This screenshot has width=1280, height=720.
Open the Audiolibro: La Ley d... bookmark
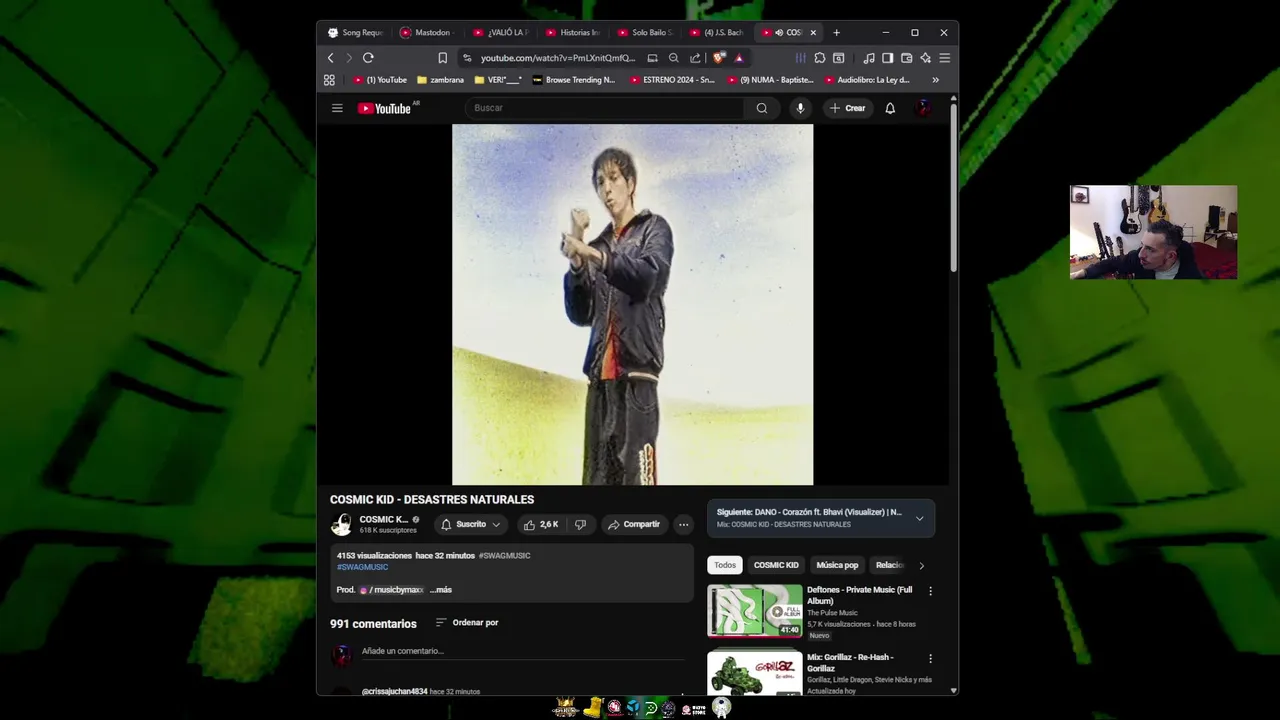point(867,80)
